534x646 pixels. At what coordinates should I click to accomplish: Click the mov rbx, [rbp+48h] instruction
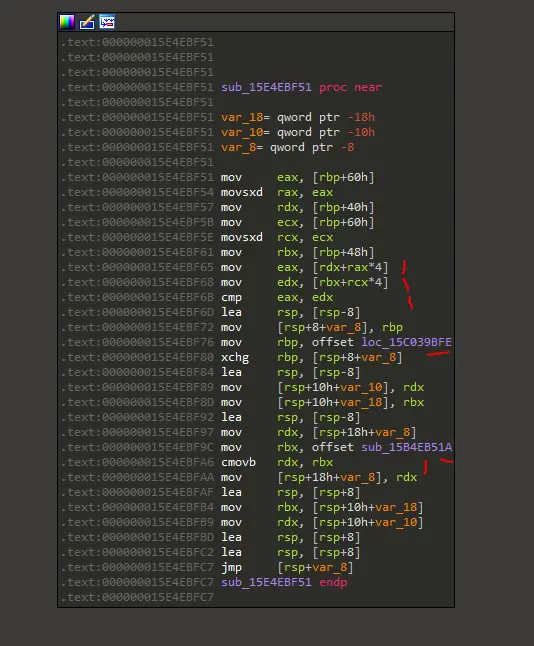point(297,253)
